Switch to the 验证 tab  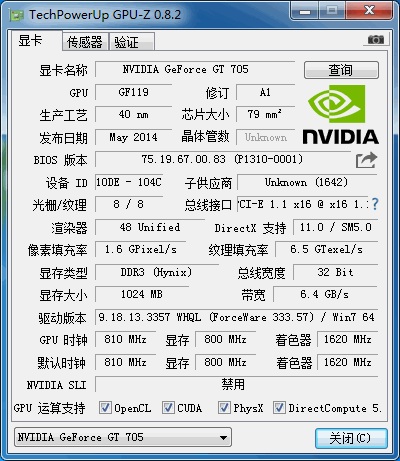point(132,42)
